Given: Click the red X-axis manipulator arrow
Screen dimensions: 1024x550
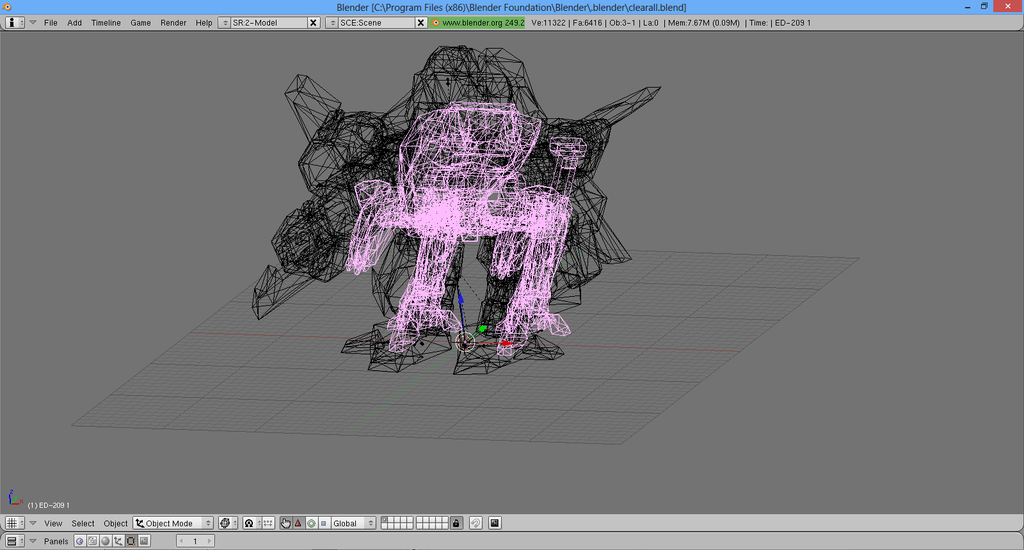Looking at the screenshot, I should pyautogui.click(x=507, y=343).
